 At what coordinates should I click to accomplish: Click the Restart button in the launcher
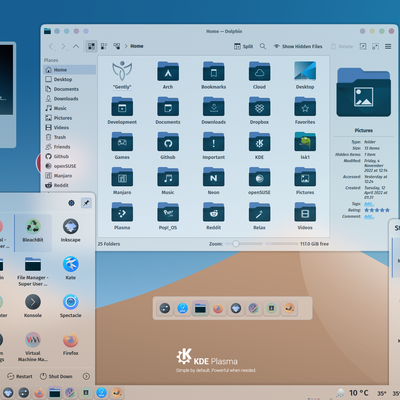click(x=20, y=376)
